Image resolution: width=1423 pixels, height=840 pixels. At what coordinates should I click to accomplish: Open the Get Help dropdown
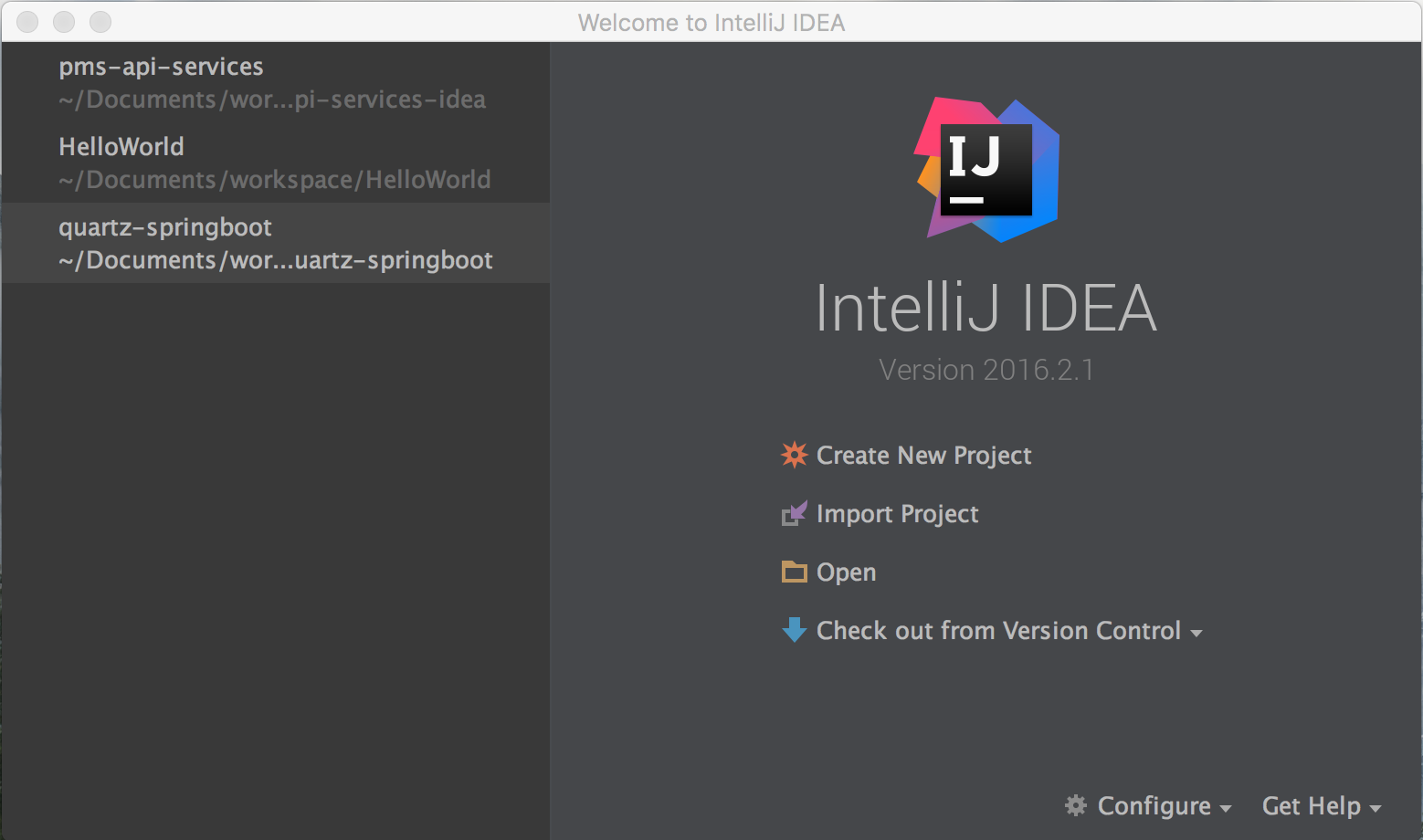[x=1322, y=806]
